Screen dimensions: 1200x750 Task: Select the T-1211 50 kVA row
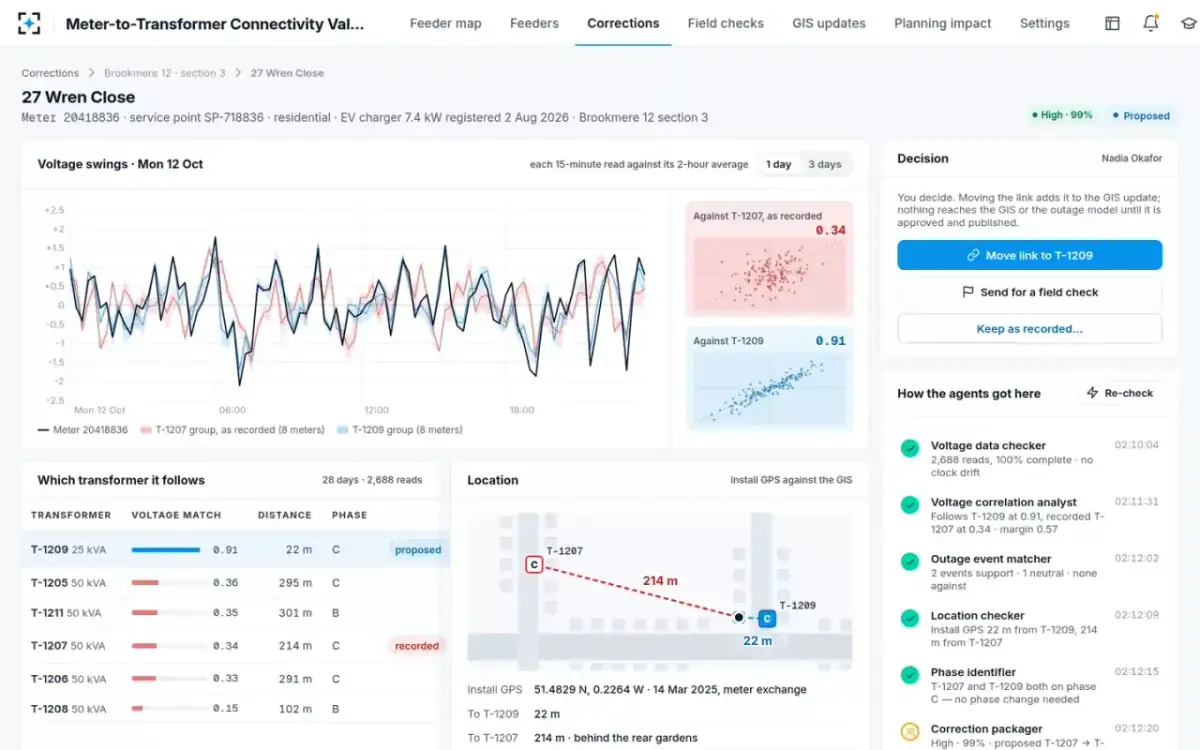[x=236, y=613]
